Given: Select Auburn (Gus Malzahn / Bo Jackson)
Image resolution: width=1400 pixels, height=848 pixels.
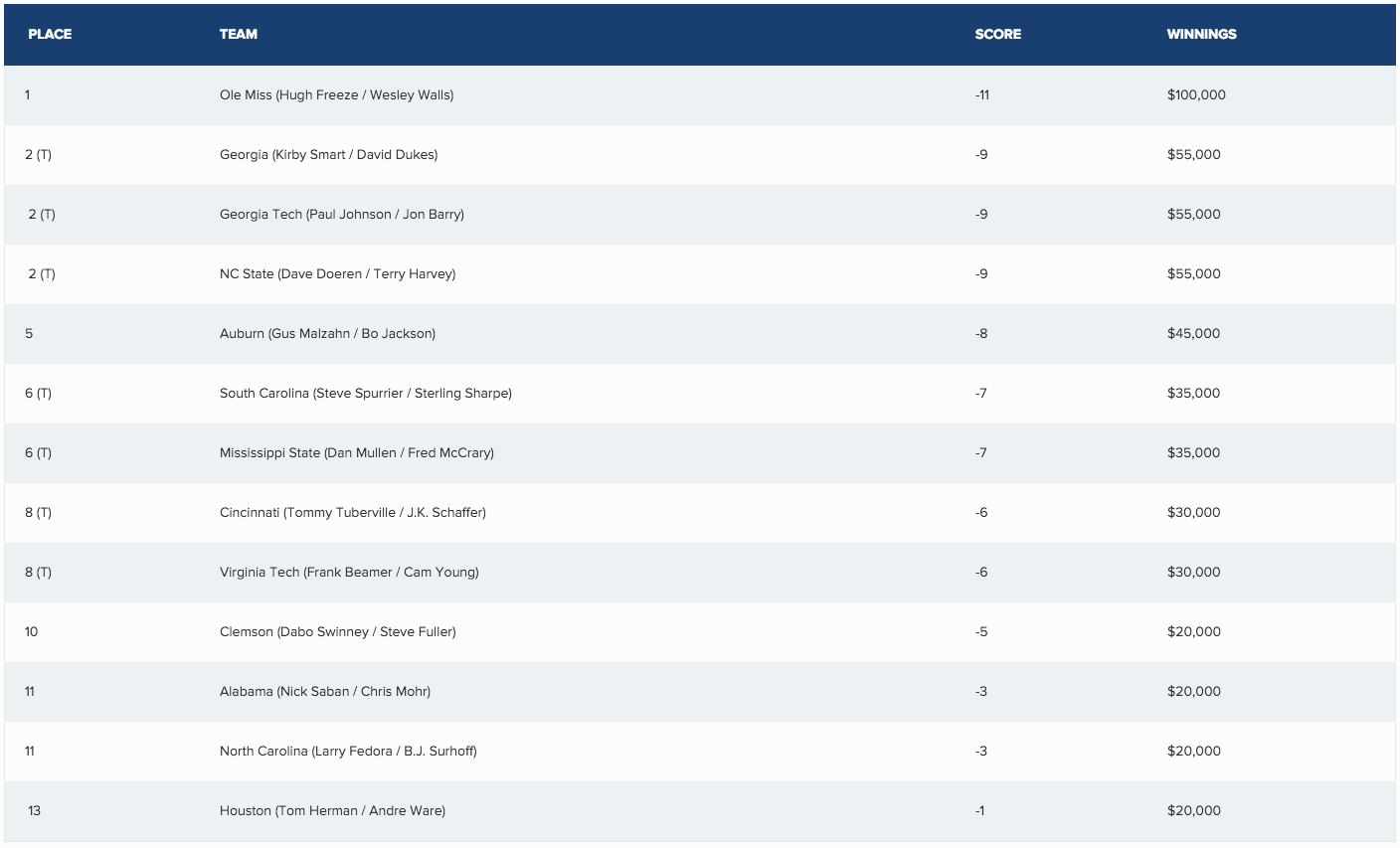Looking at the screenshot, I should (x=327, y=334).
